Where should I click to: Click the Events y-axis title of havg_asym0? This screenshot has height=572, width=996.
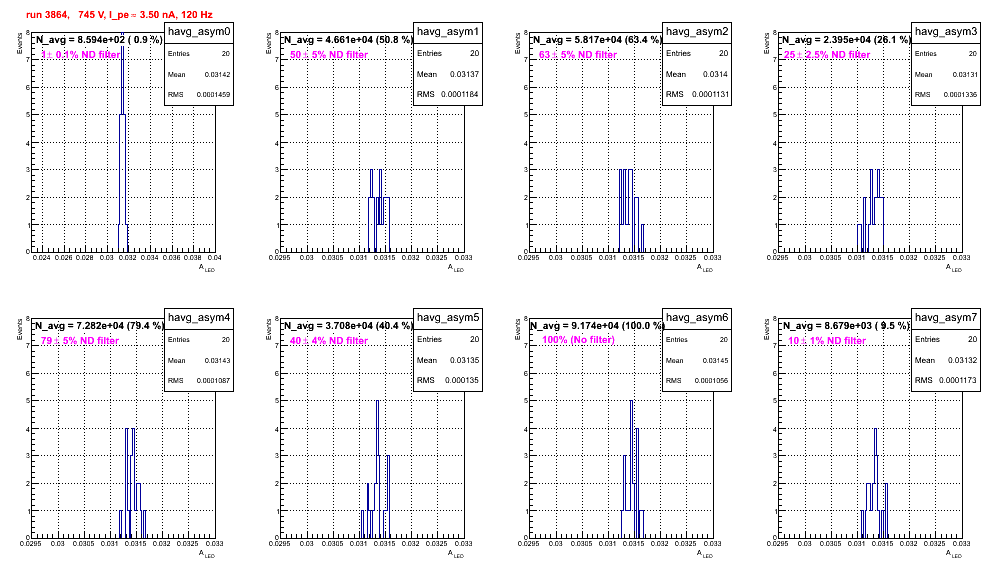pyautogui.click(x=19, y=43)
